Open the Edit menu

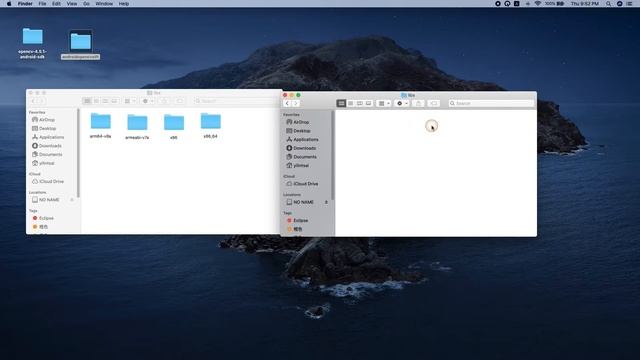click(56, 4)
